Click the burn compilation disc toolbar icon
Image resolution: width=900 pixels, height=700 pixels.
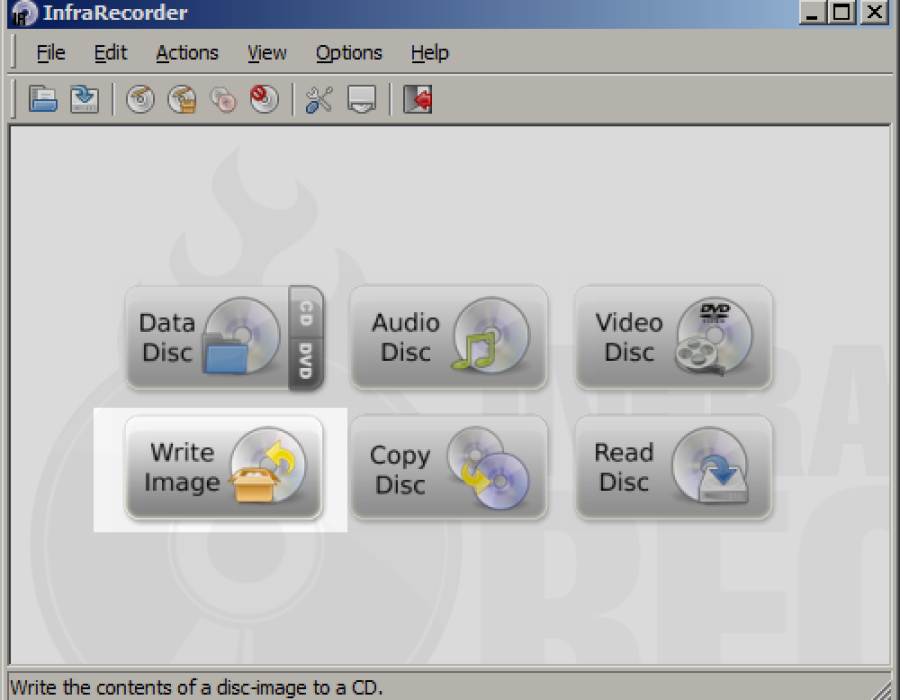tap(141, 99)
